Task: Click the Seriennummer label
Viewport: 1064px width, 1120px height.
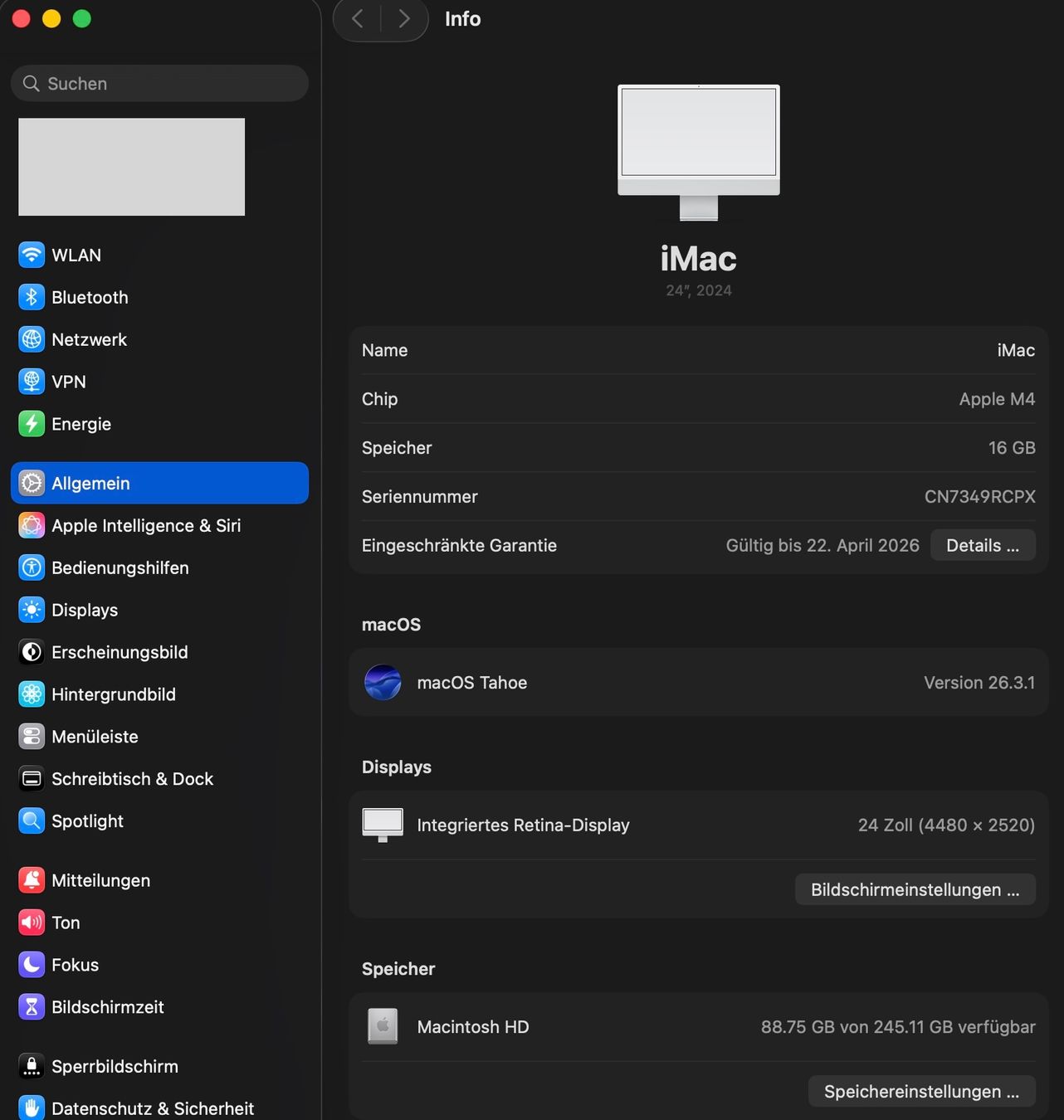Action: (419, 496)
